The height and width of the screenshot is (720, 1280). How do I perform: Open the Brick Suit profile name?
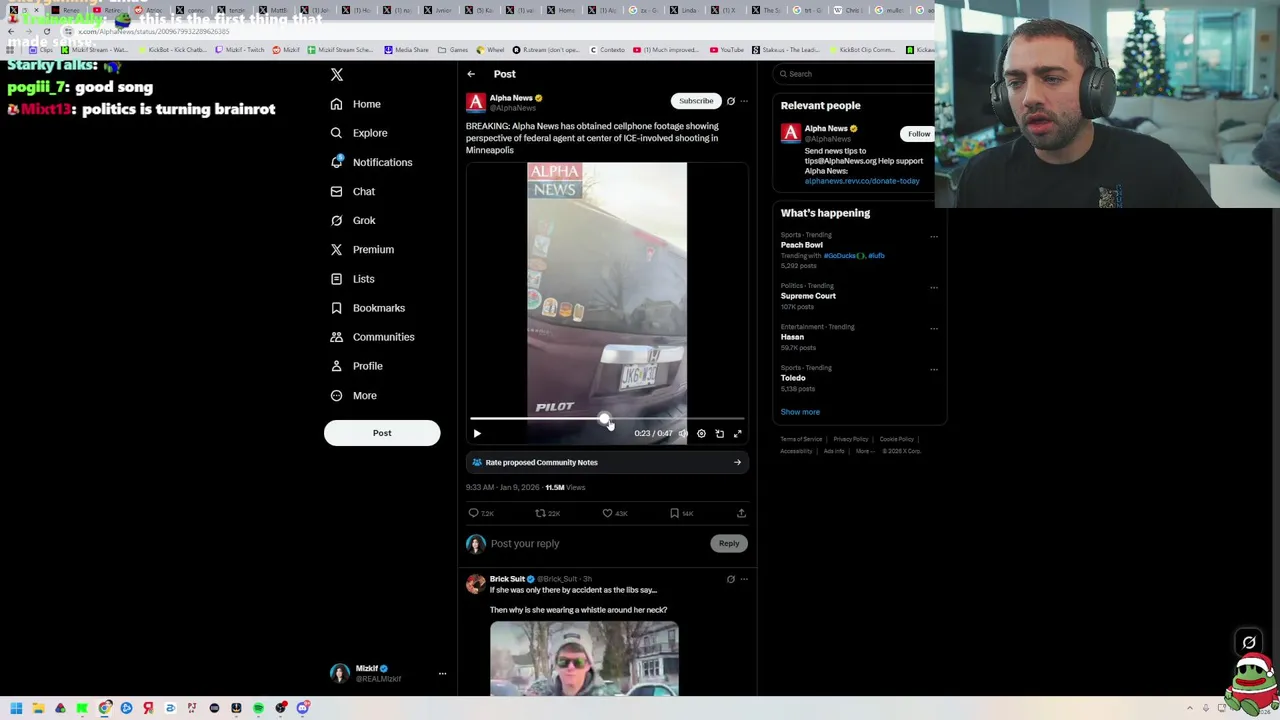[507, 579]
